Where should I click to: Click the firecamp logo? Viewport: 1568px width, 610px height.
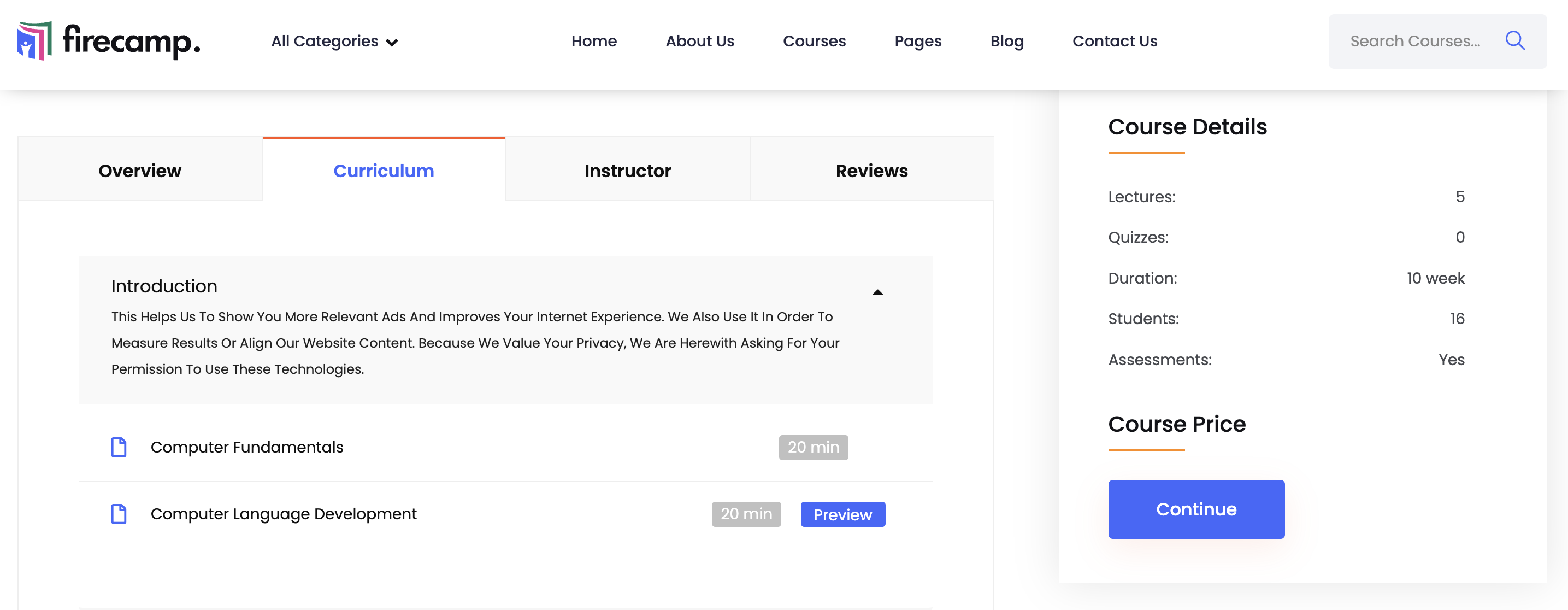(109, 41)
